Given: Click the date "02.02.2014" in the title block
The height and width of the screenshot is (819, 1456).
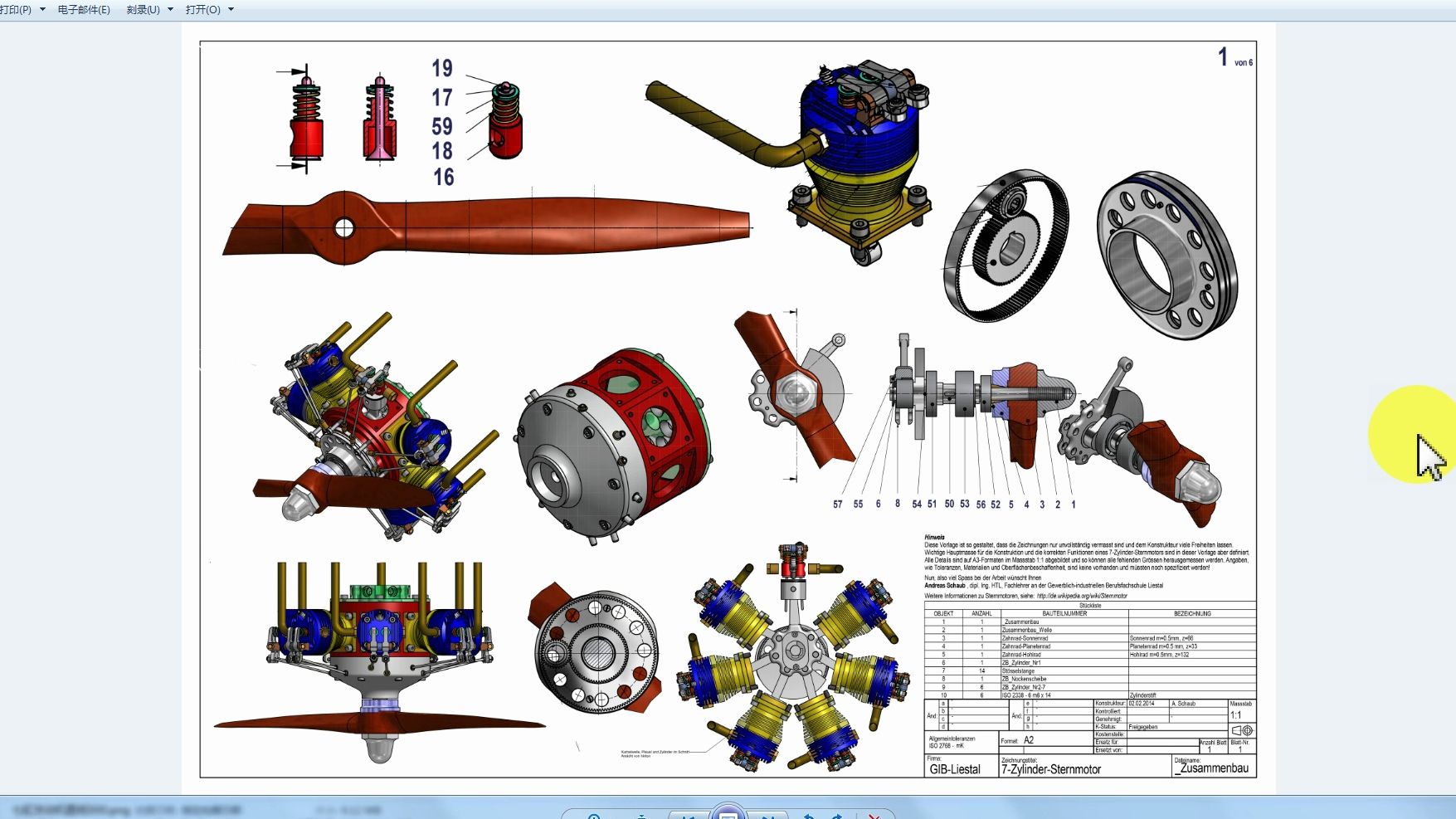Looking at the screenshot, I should point(1142,704).
